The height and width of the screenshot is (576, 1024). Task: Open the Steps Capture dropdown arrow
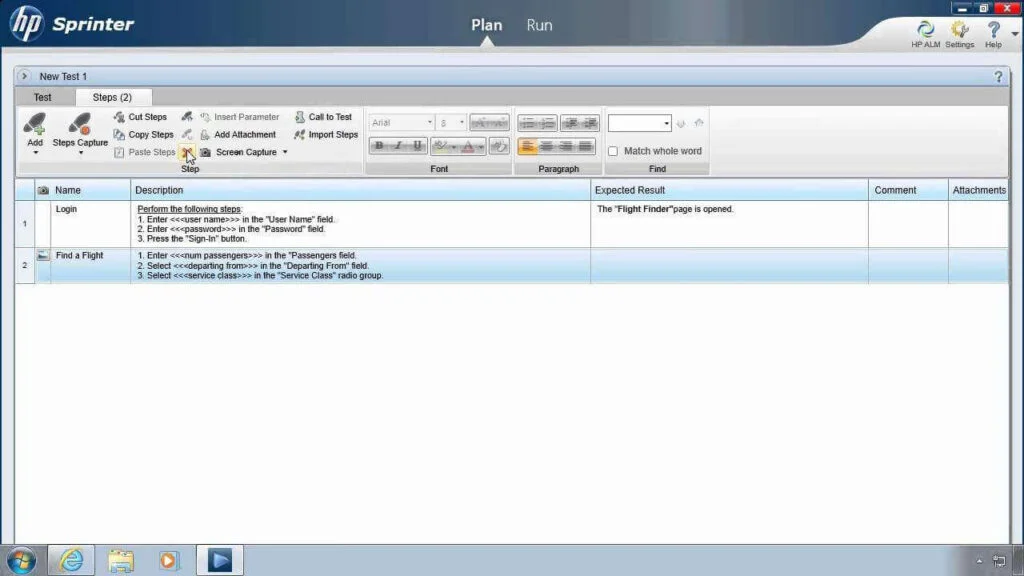point(80,153)
